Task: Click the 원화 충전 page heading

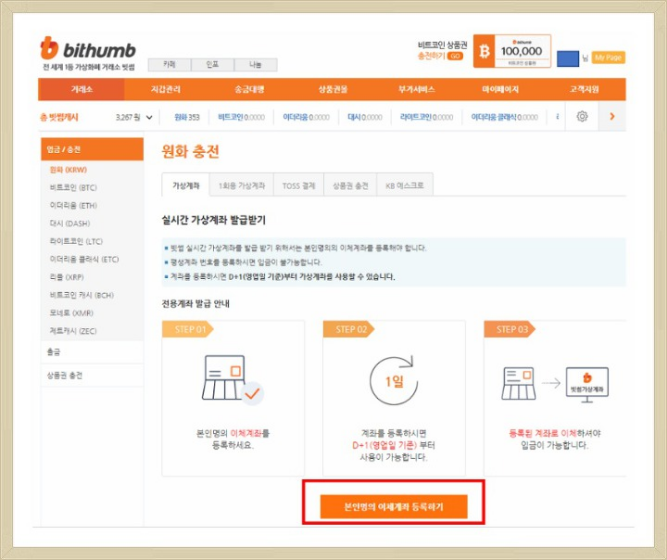Action: [x=190, y=151]
